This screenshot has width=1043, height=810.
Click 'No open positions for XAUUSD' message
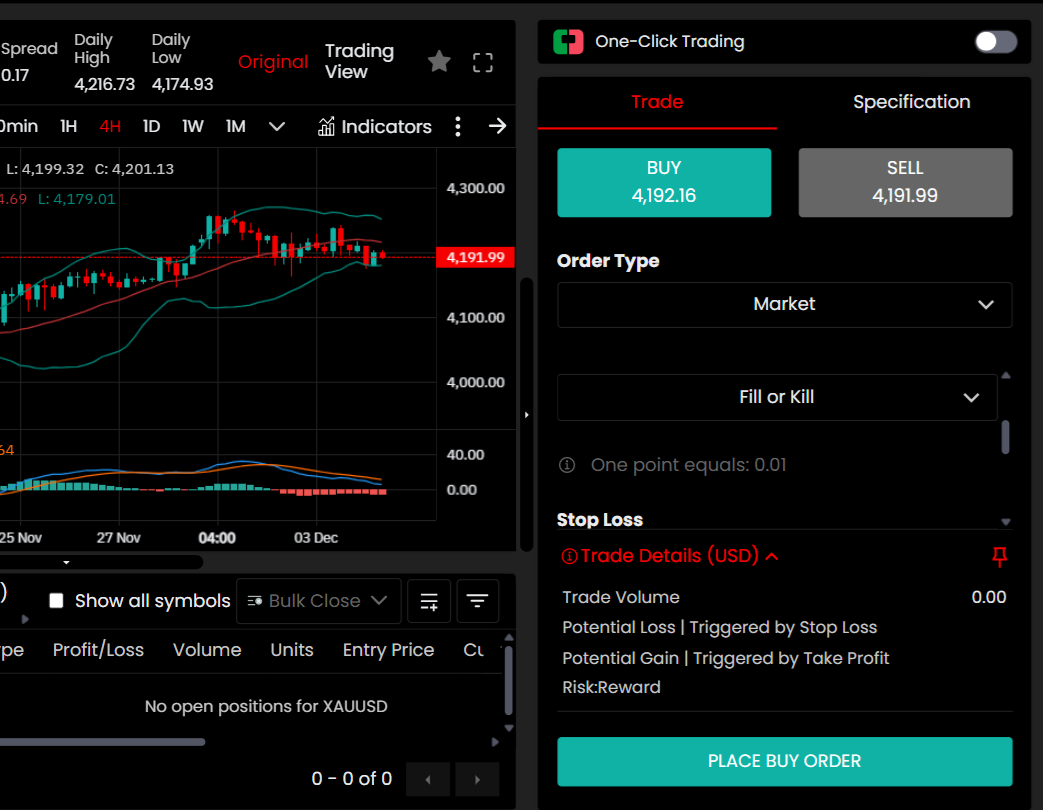[266, 706]
